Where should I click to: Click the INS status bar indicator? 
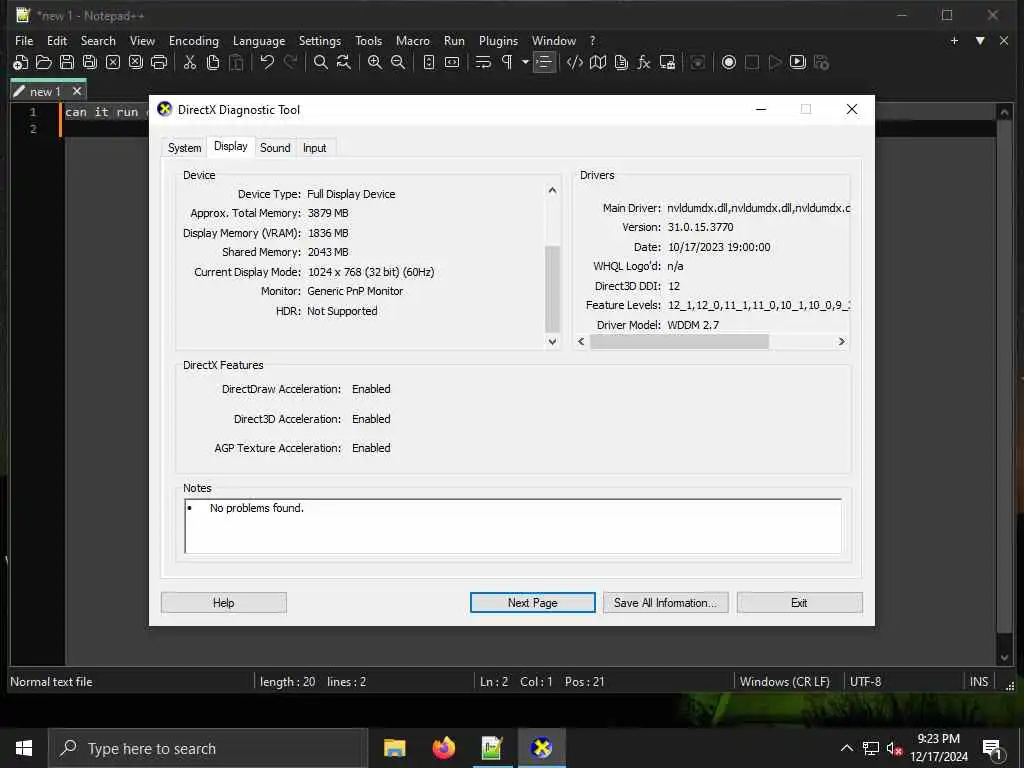(x=978, y=682)
